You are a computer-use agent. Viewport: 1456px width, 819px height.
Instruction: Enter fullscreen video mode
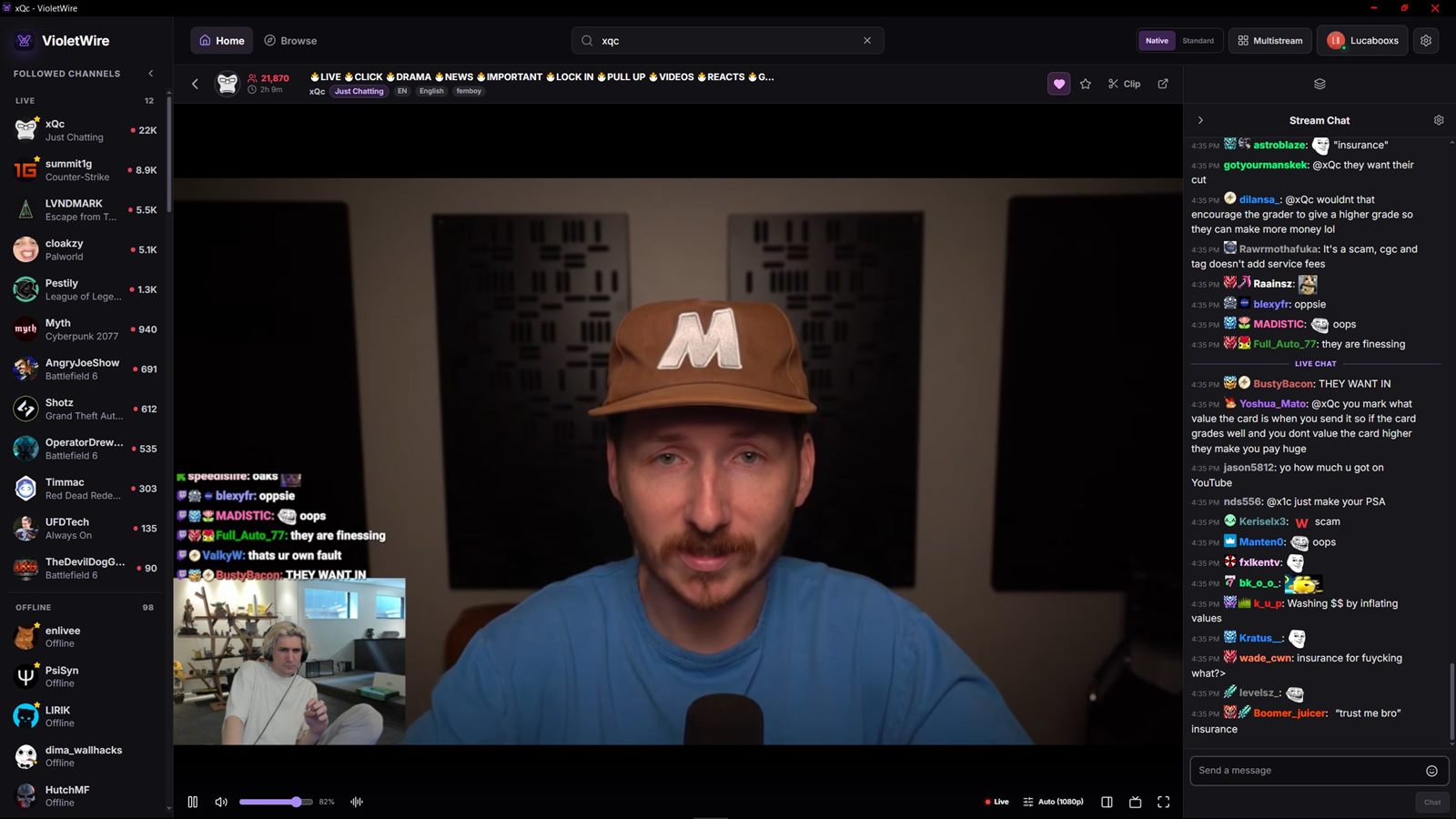pyautogui.click(x=1163, y=802)
